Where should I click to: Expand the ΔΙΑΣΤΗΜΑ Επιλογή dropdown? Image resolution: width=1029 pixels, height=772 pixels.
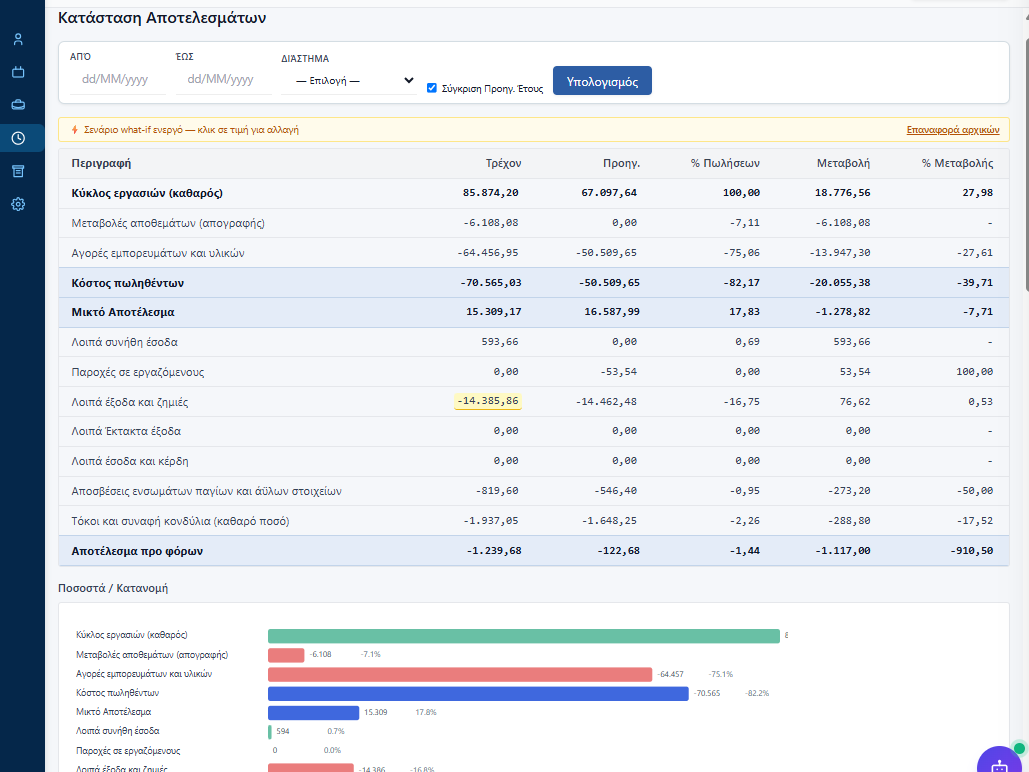point(349,81)
